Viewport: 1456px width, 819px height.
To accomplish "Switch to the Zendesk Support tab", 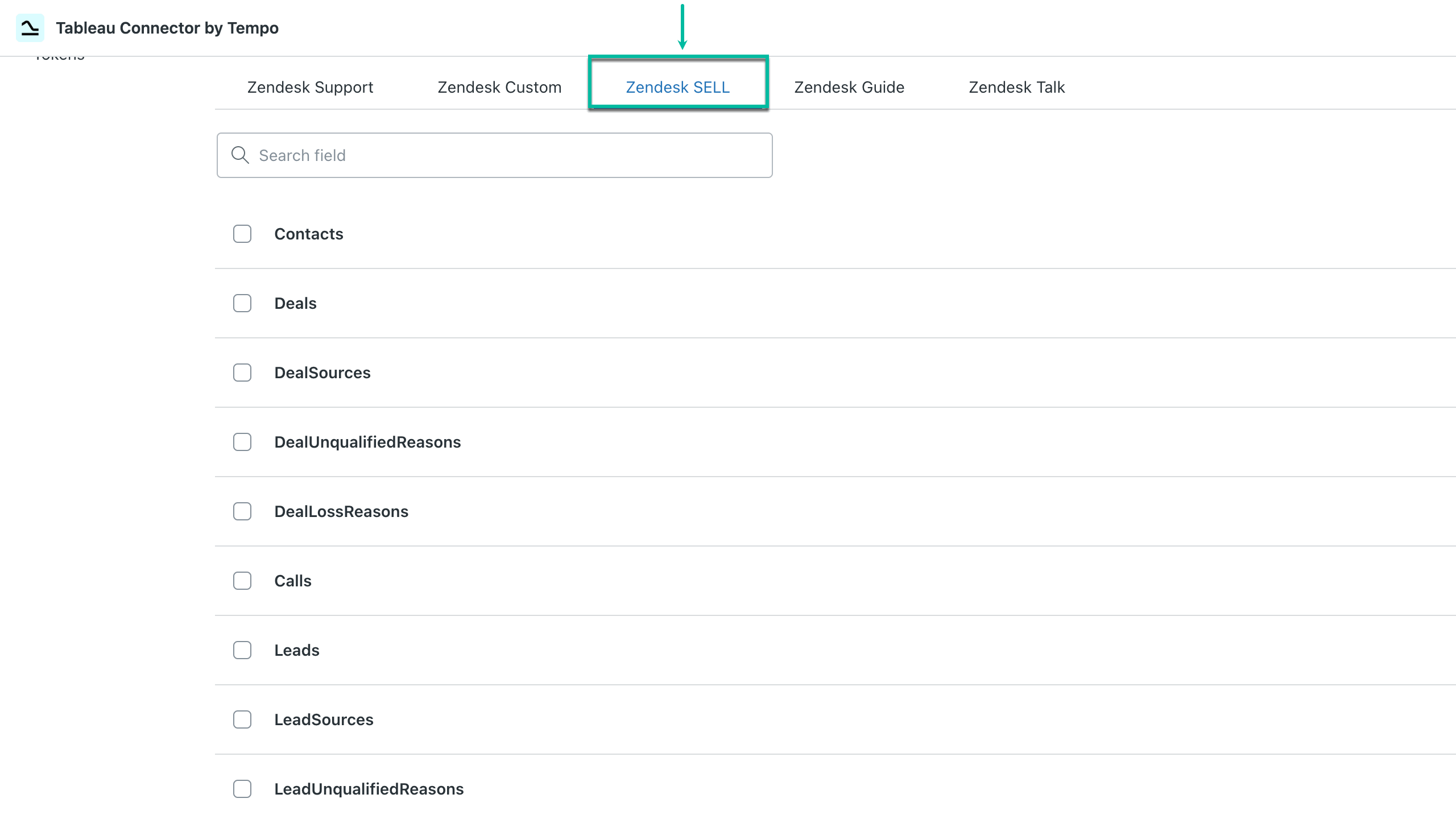I will (x=309, y=87).
